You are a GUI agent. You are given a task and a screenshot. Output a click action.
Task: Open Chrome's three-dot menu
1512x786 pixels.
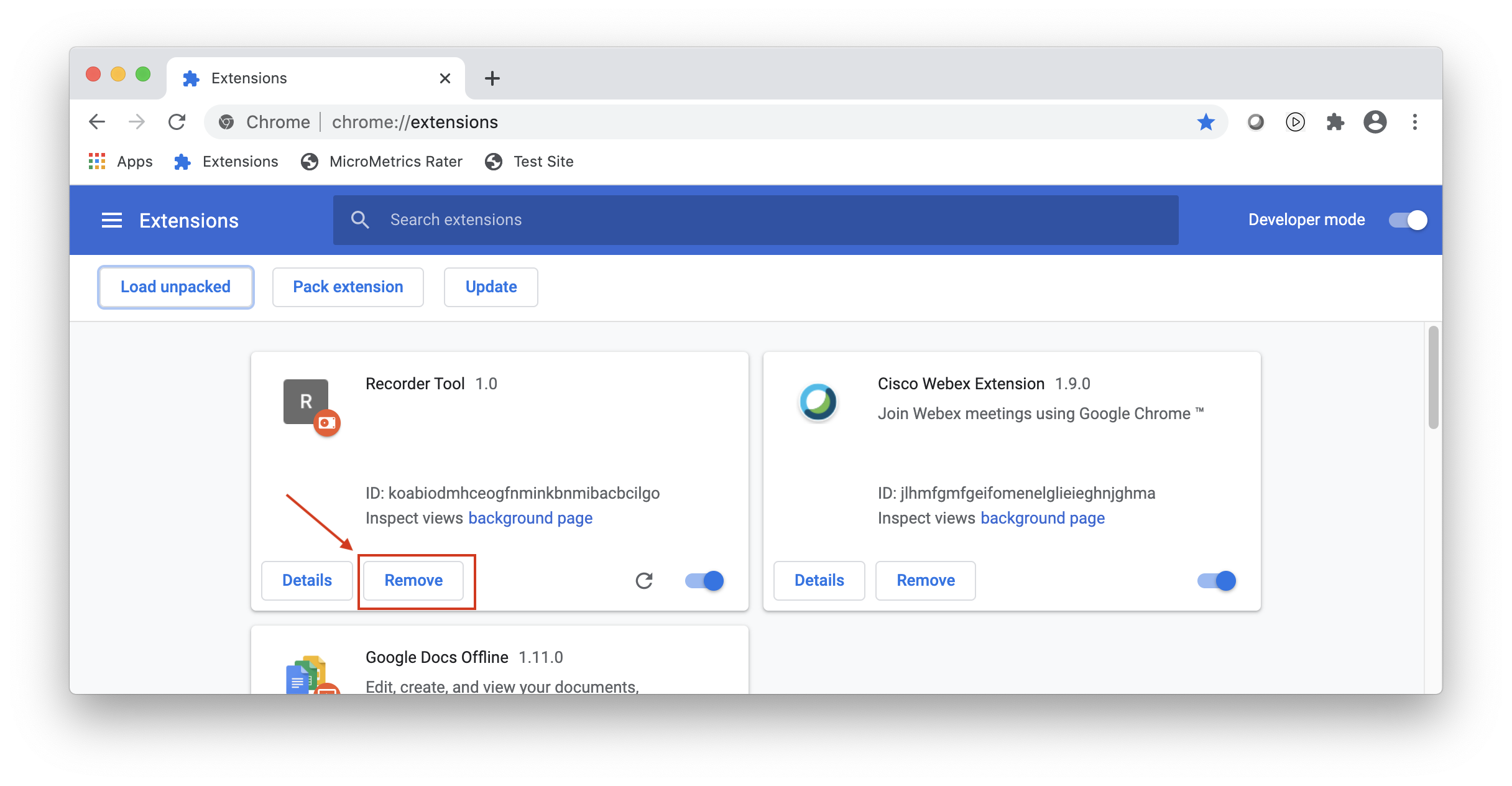pos(1415,122)
